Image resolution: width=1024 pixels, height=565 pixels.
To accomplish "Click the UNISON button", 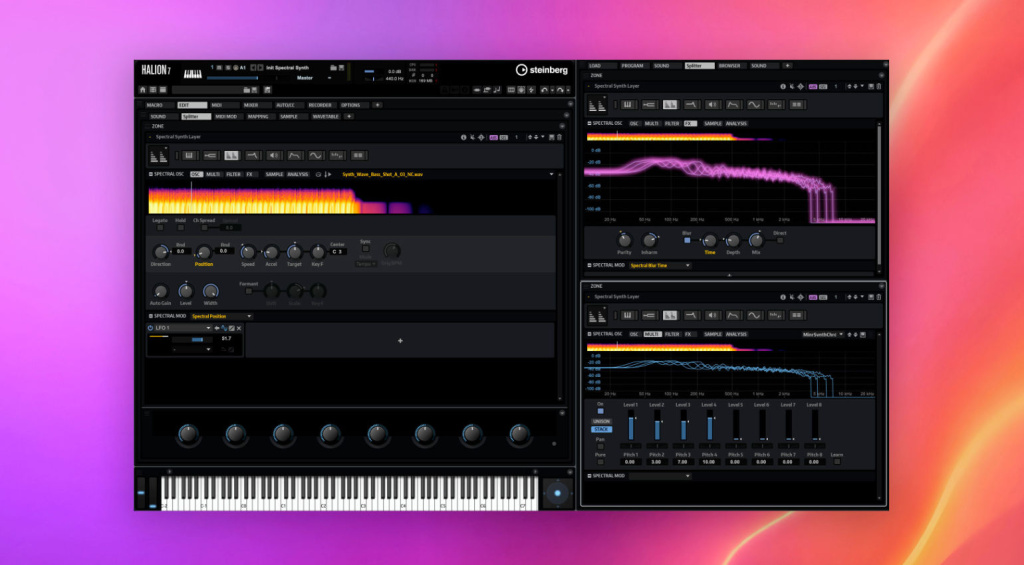I will click(600, 421).
